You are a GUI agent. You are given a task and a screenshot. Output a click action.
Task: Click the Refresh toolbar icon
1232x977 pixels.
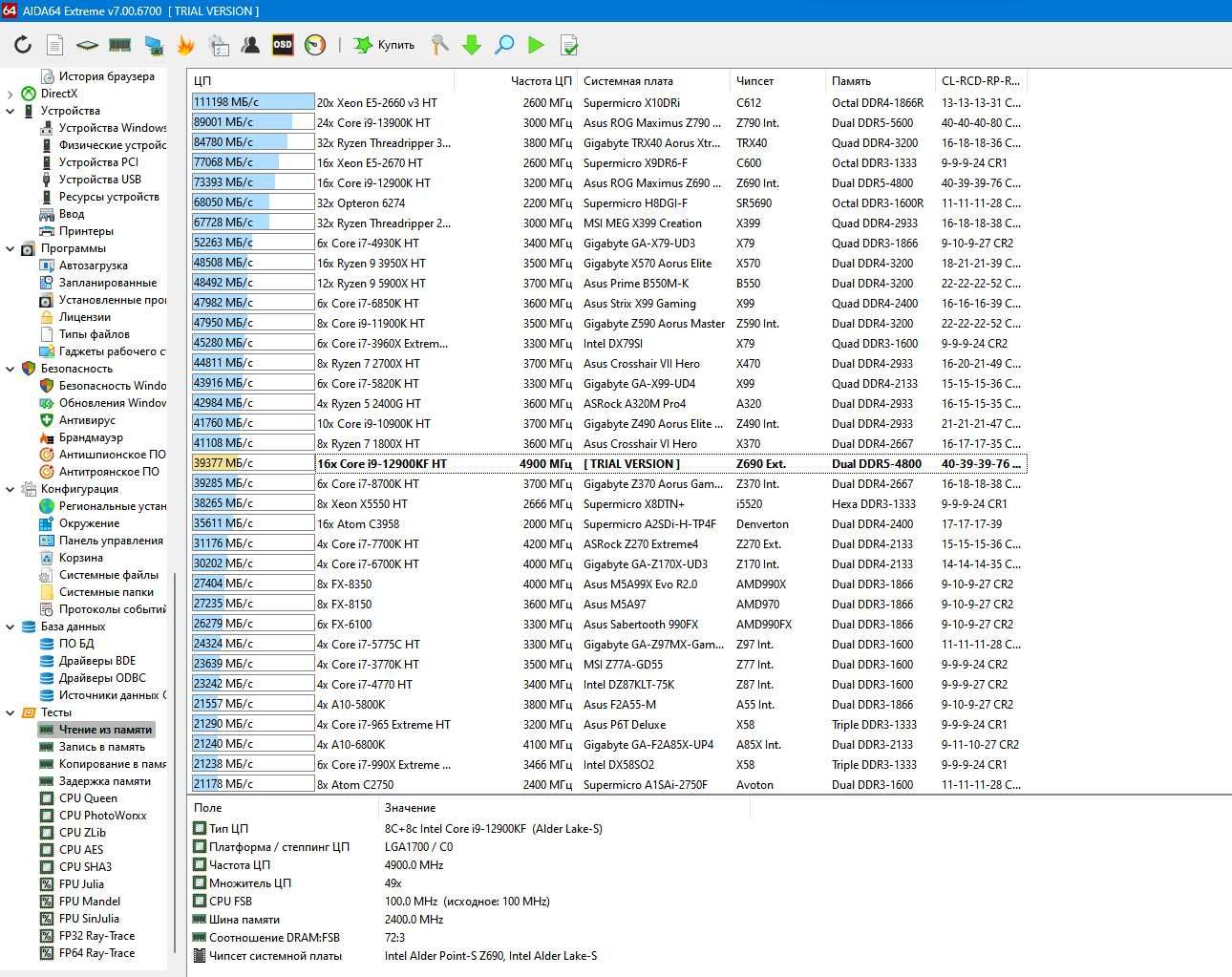click(23, 45)
